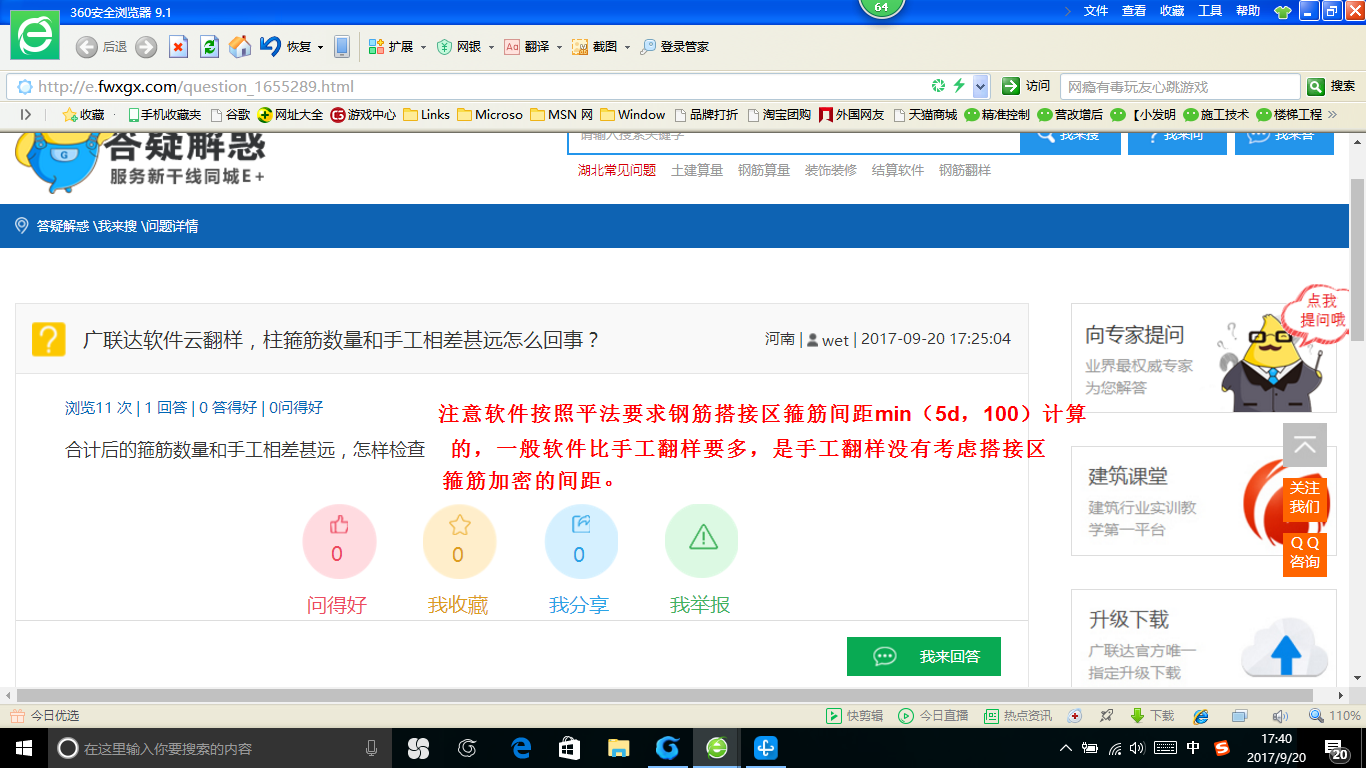Open the 文件 menu

[x=1096, y=10]
